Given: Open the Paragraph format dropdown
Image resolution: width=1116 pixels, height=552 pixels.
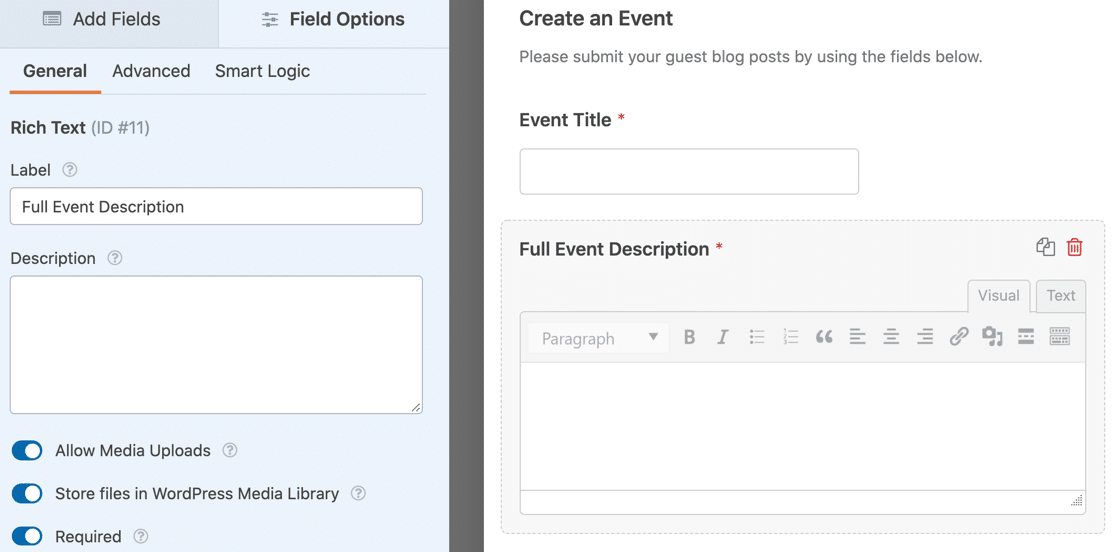Looking at the screenshot, I should (599, 338).
